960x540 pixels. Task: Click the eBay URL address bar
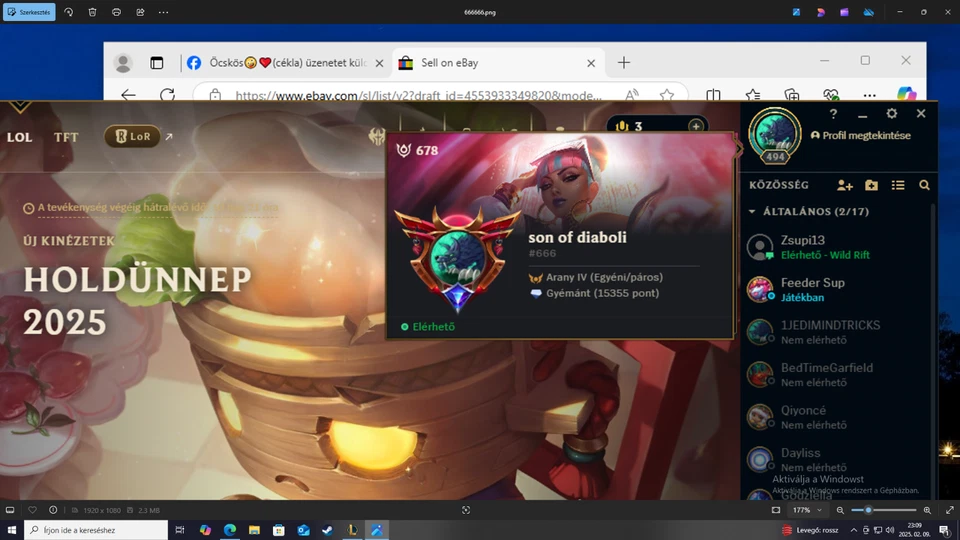coord(418,96)
